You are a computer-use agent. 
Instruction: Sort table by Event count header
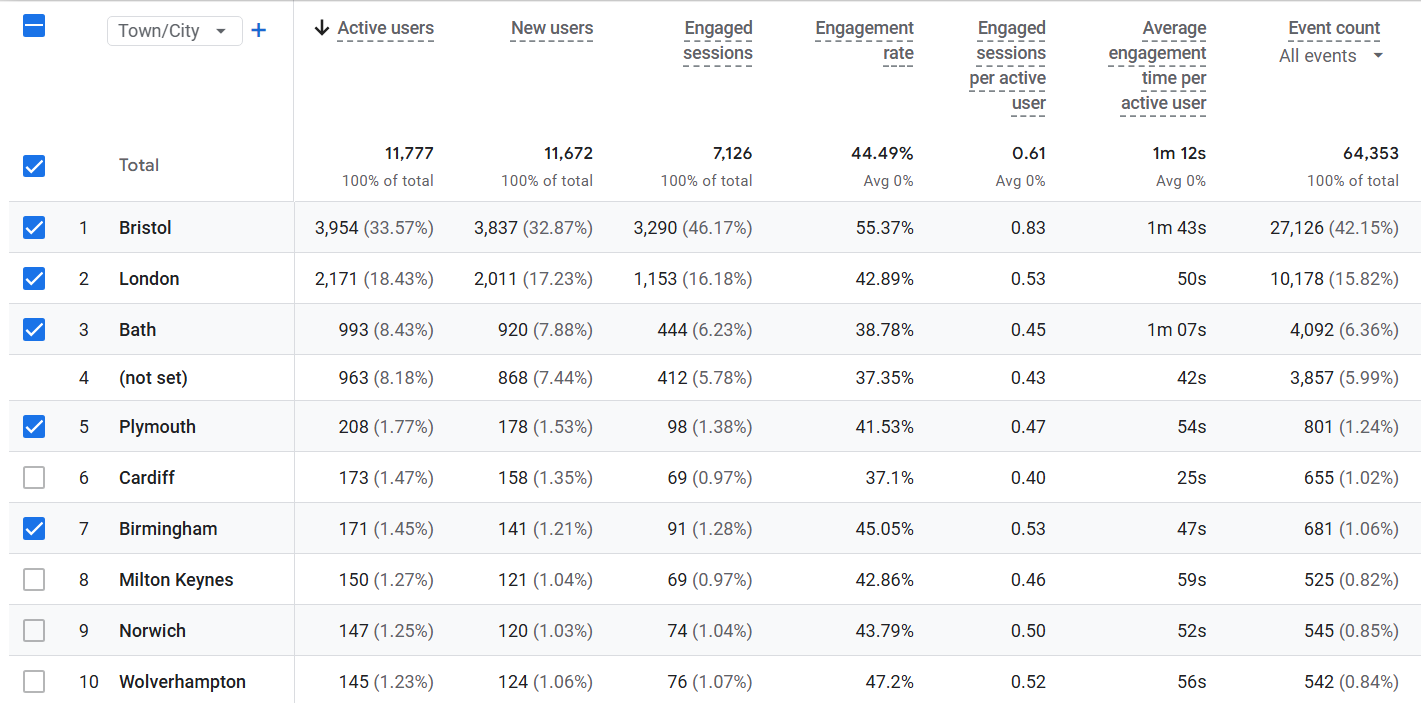pyautogui.click(x=1334, y=28)
